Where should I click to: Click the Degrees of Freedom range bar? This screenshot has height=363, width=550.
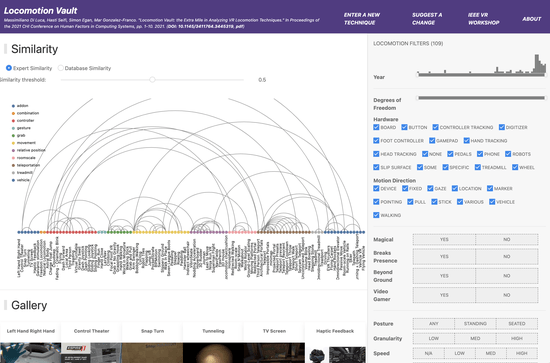click(x=481, y=98)
